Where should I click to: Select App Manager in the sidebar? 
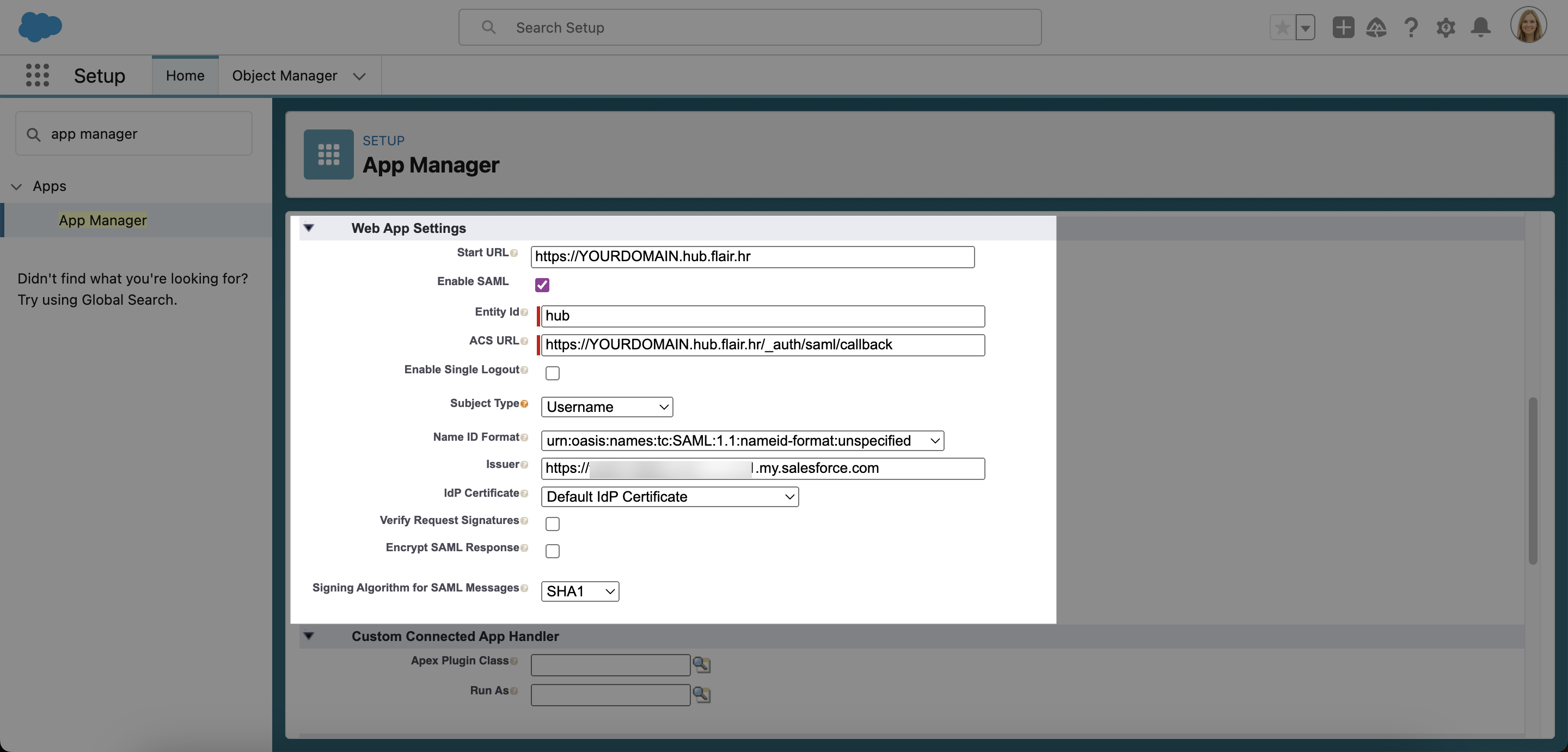tap(102, 220)
